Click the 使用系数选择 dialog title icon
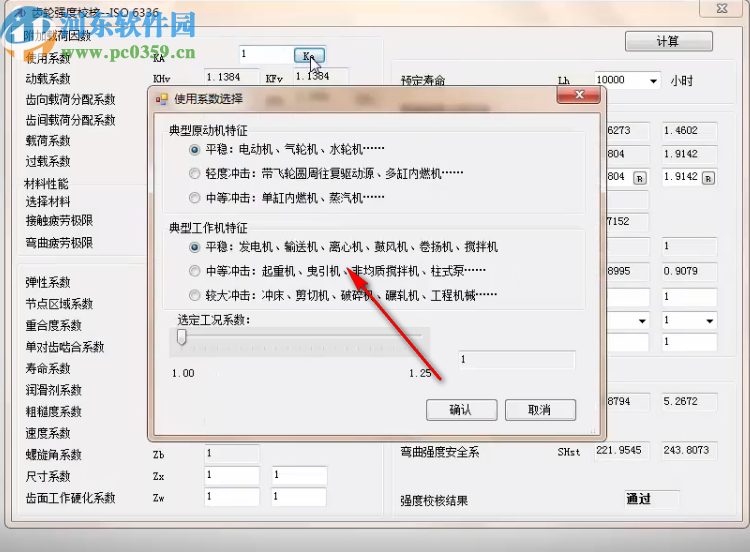This screenshot has height=552, width=750. click(x=162, y=99)
